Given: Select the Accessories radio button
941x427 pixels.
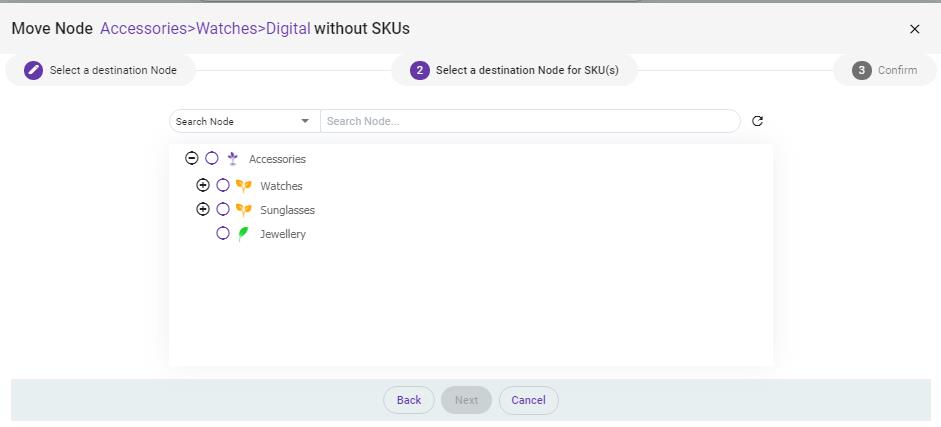Looking at the screenshot, I should [212, 158].
